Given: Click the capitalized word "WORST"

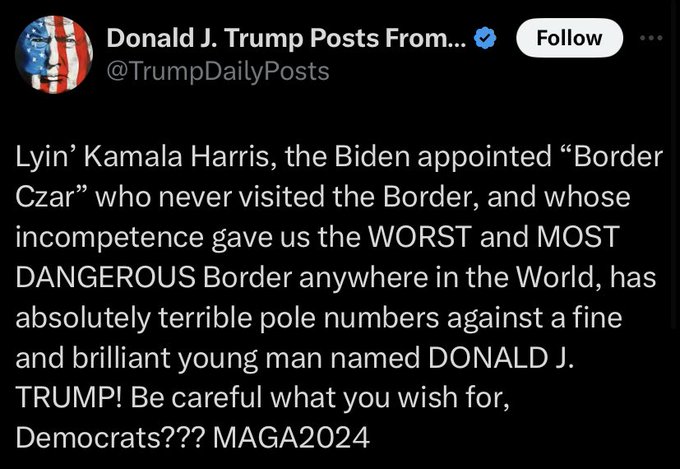Looking at the screenshot, I should (x=420, y=237).
